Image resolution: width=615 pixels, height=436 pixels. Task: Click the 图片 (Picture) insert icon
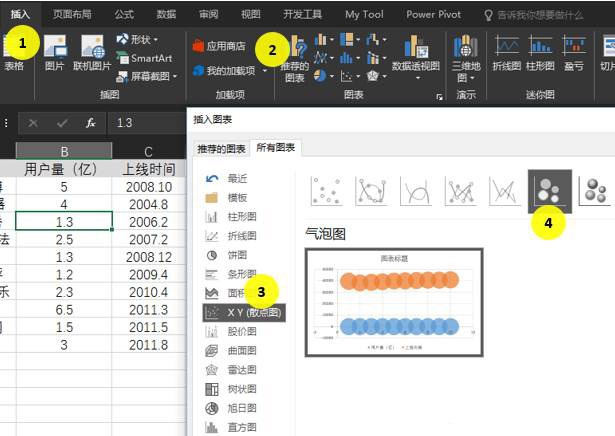(55, 53)
